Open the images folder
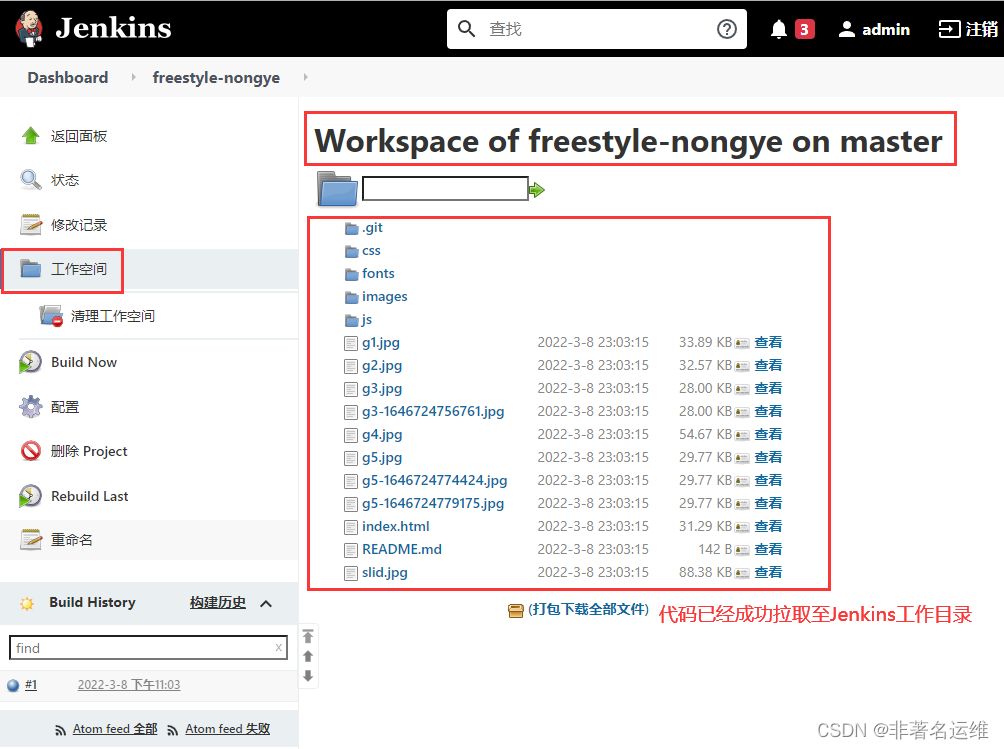Image resolution: width=1004 pixels, height=749 pixels. click(384, 296)
